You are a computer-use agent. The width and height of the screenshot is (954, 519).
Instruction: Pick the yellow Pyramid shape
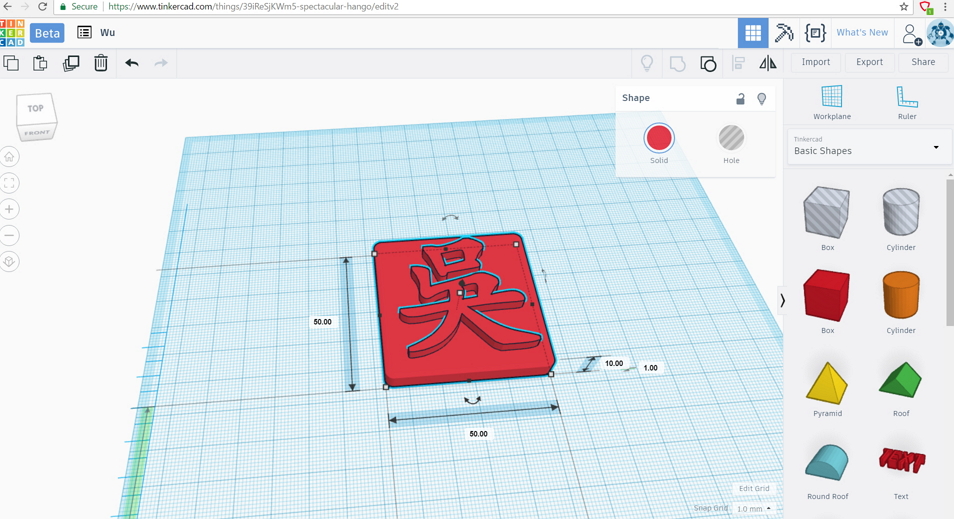(827, 383)
